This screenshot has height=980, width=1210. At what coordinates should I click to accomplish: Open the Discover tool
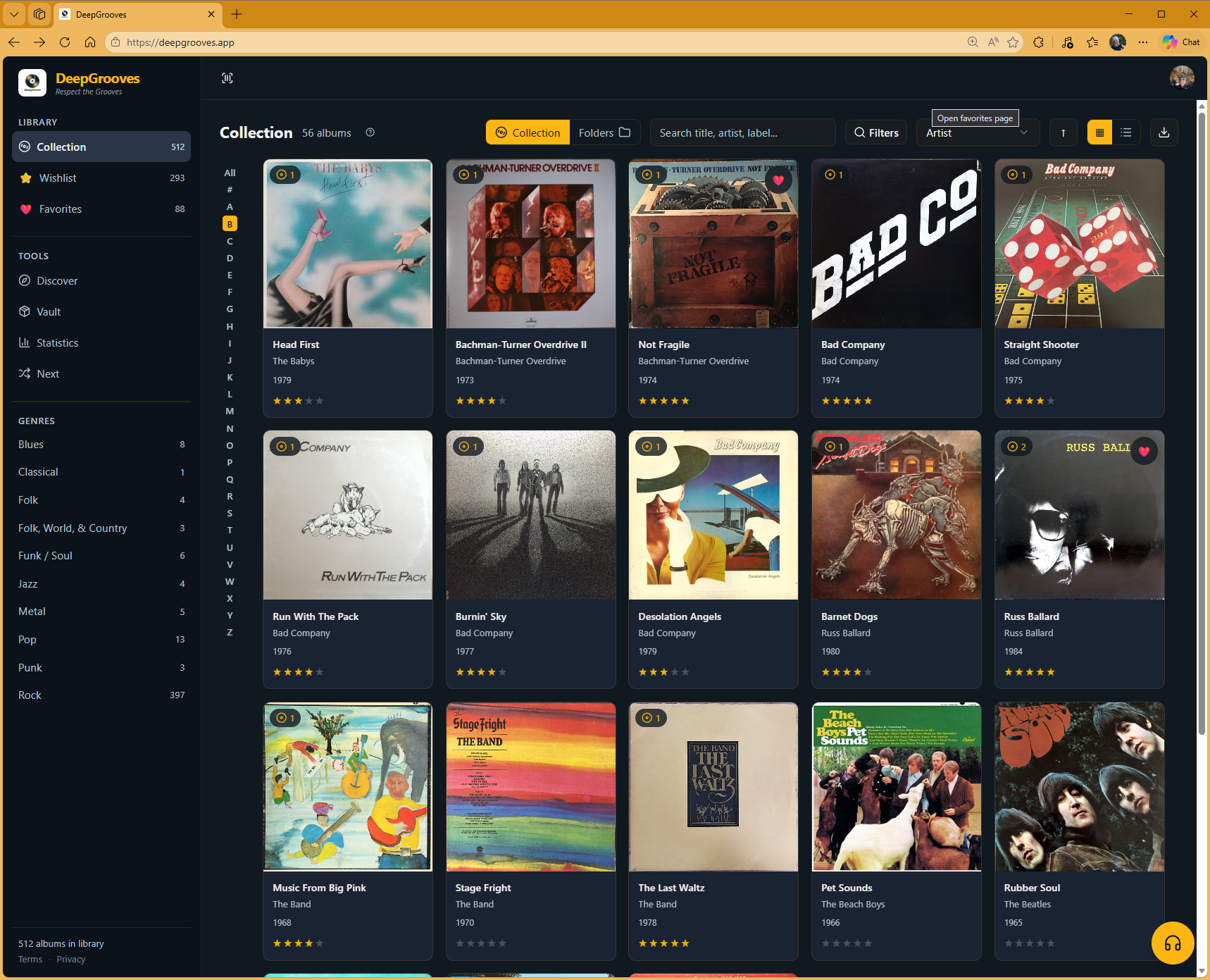tap(101, 280)
